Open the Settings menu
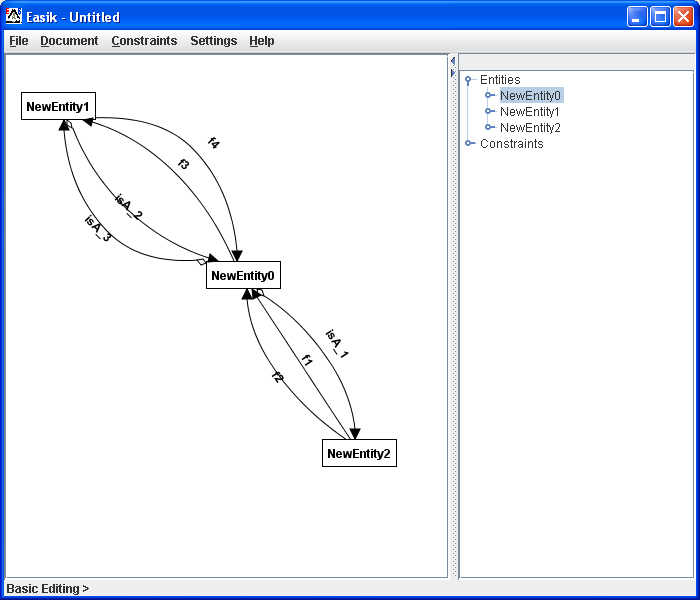This screenshot has height=600, width=700. [x=213, y=41]
